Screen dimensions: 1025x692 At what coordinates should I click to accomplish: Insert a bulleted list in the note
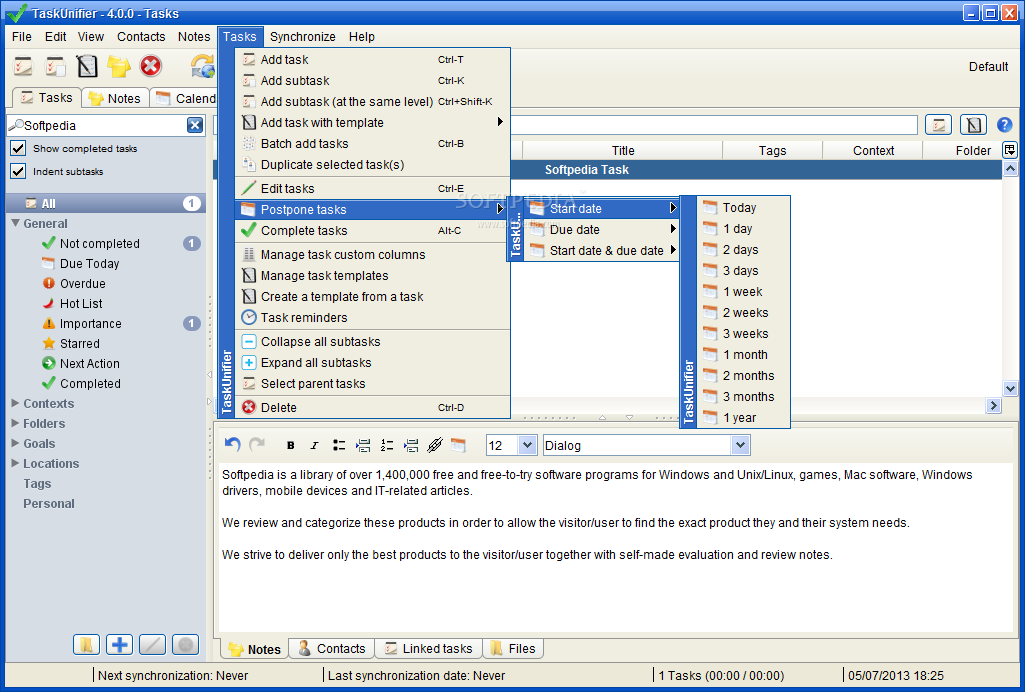pyautogui.click(x=339, y=446)
